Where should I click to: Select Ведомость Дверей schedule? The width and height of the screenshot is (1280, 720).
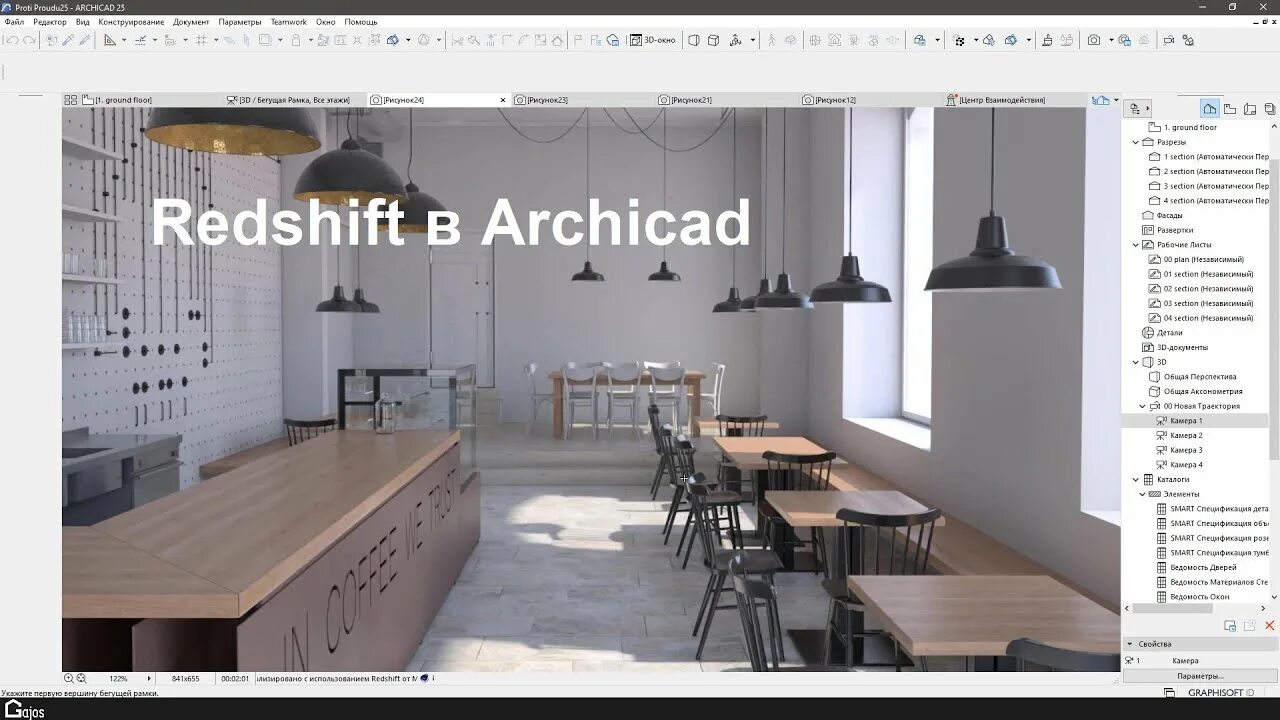1203,567
